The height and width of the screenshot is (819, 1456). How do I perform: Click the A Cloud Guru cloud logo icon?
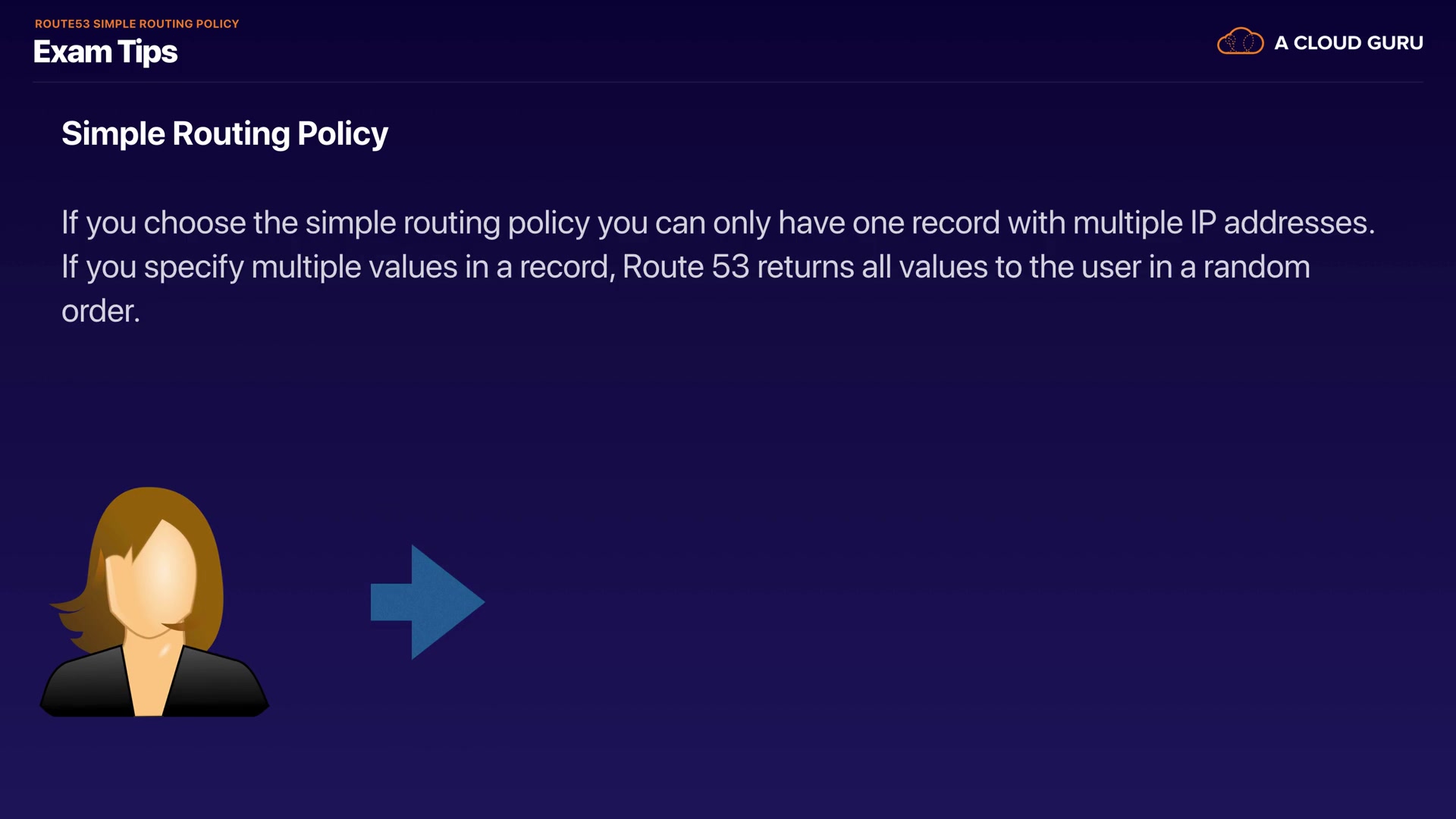(1240, 42)
